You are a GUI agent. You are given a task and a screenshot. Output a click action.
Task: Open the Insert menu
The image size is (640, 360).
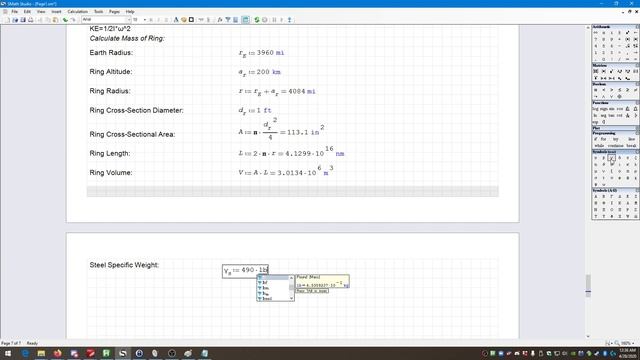click(x=56, y=12)
